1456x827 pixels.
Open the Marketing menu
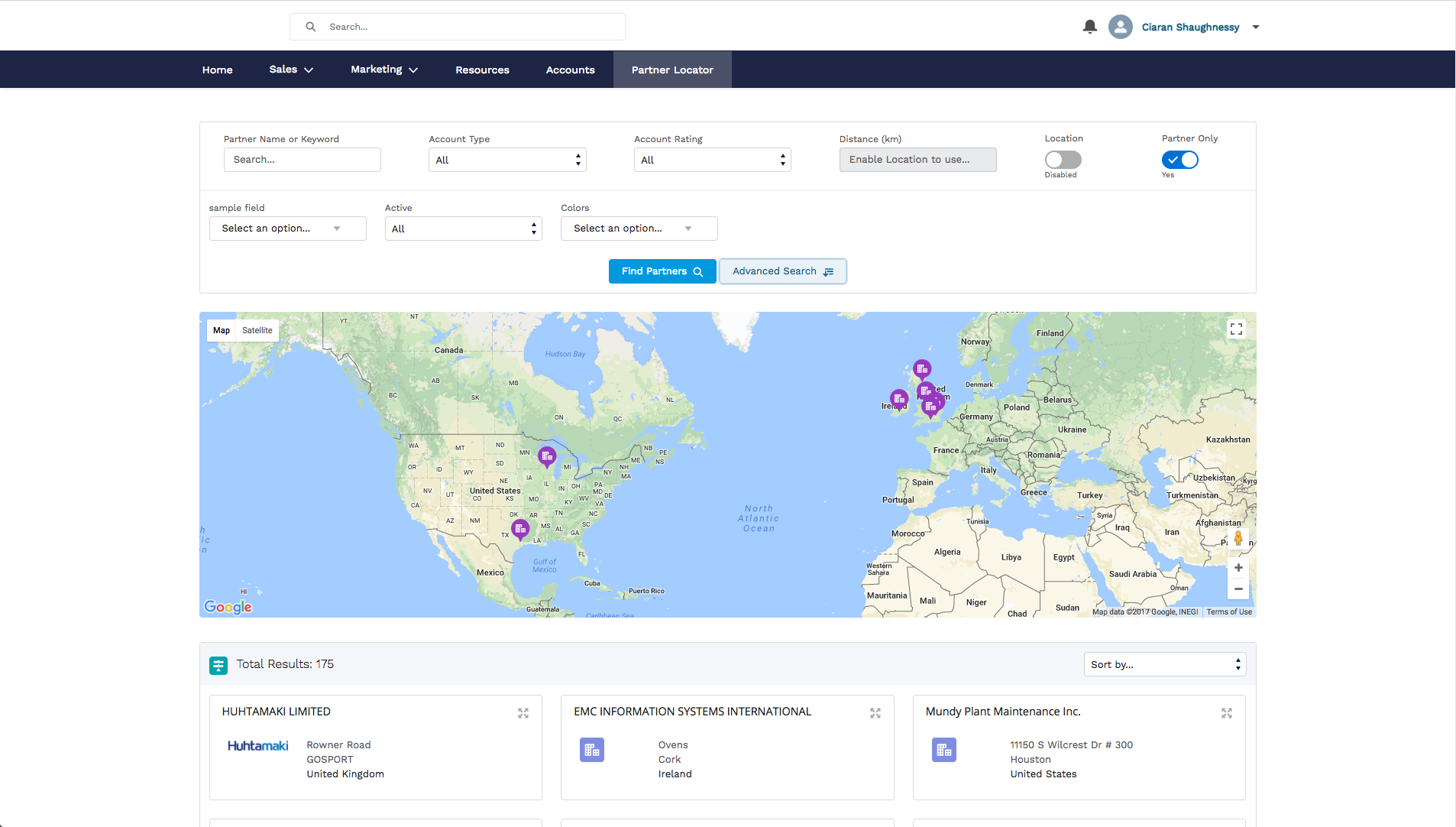point(383,70)
